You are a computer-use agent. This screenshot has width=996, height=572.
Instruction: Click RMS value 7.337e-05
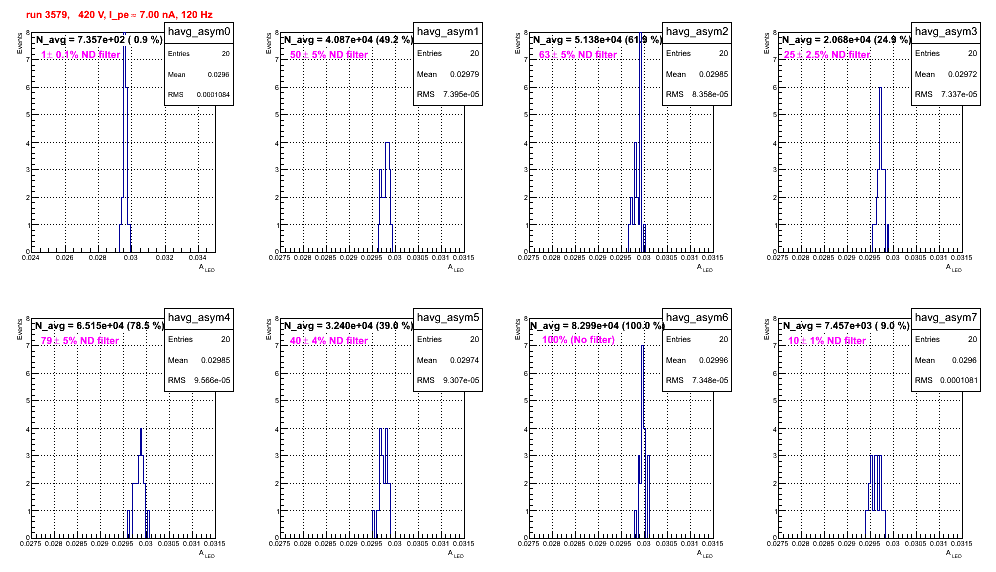pyautogui.click(x=959, y=95)
